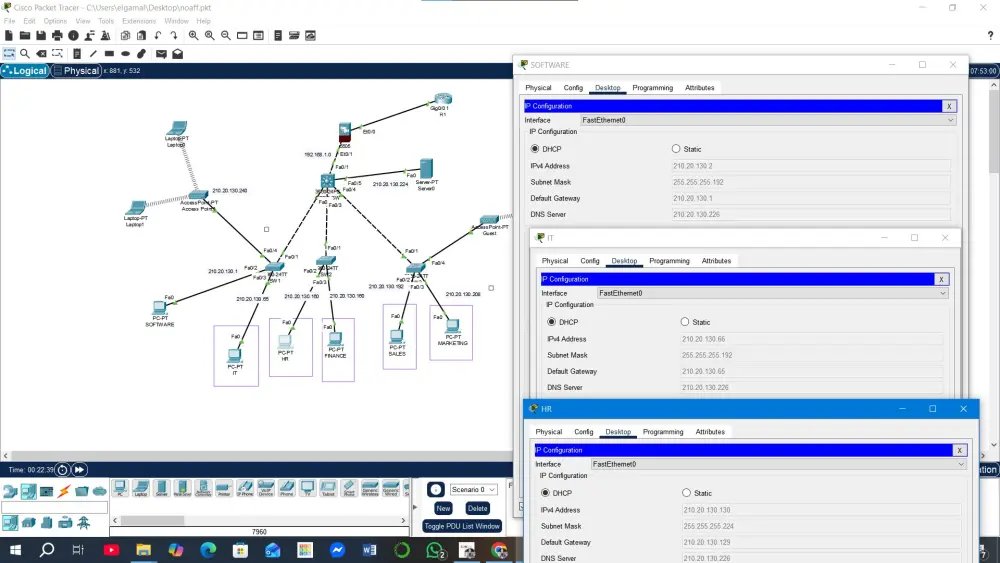Click Toggle PDU List Window button
The width and height of the screenshot is (1000, 563).
click(x=462, y=526)
